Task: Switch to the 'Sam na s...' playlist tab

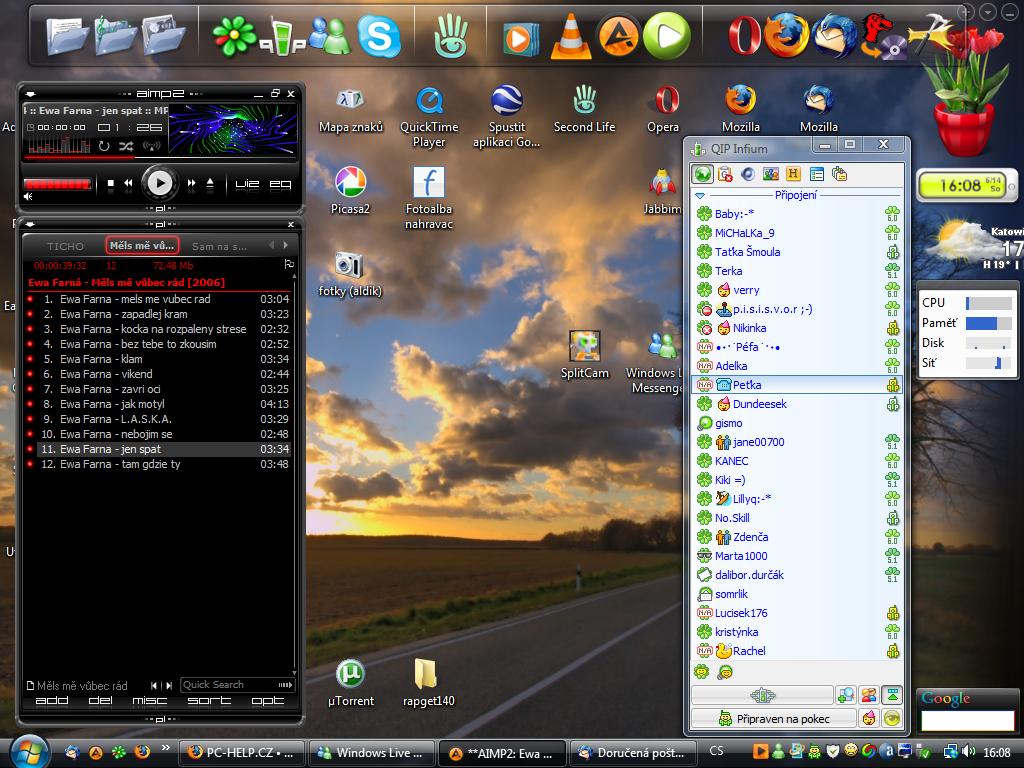Action: pyautogui.click(x=218, y=246)
